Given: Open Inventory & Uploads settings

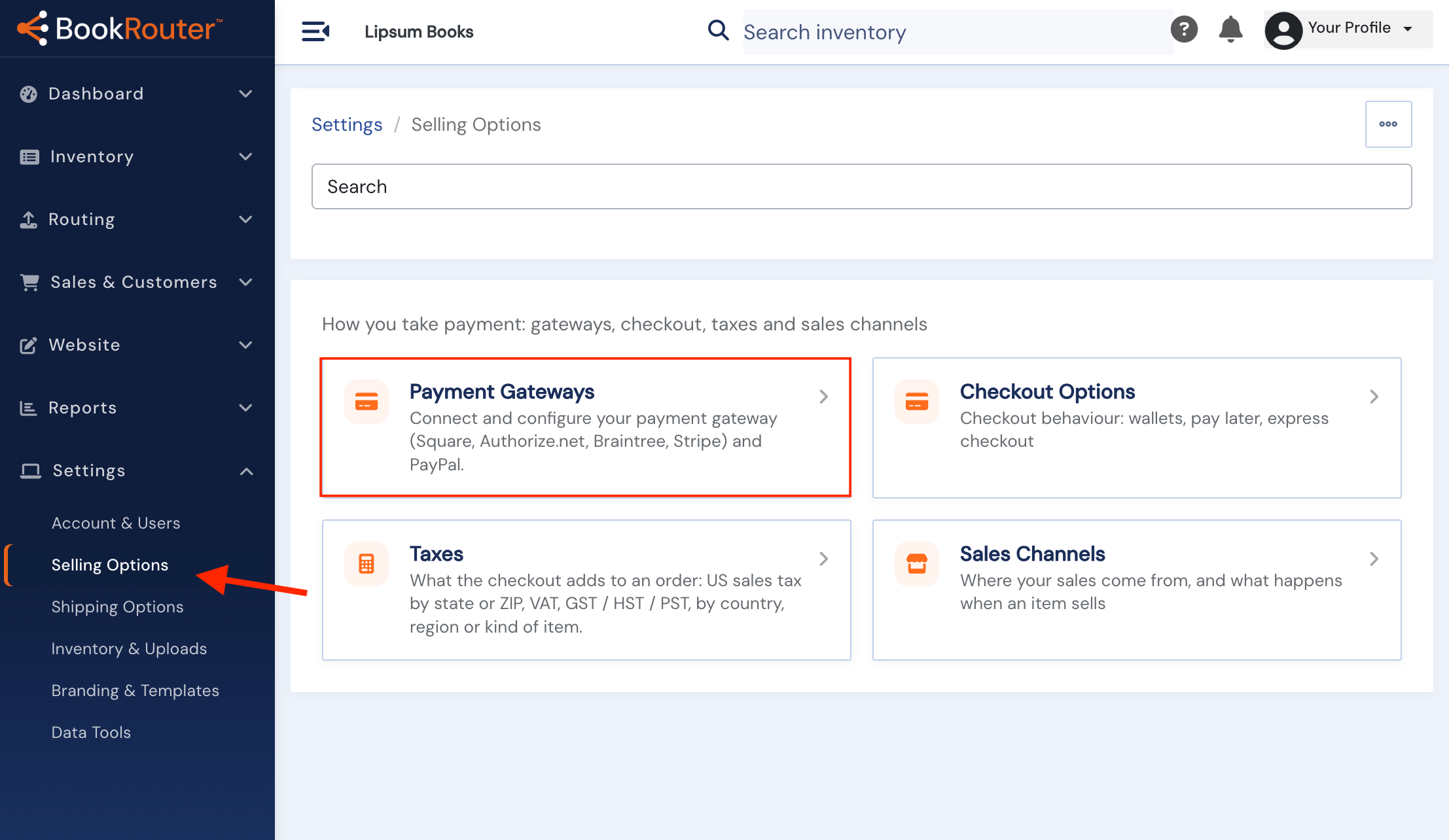Looking at the screenshot, I should [x=129, y=649].
